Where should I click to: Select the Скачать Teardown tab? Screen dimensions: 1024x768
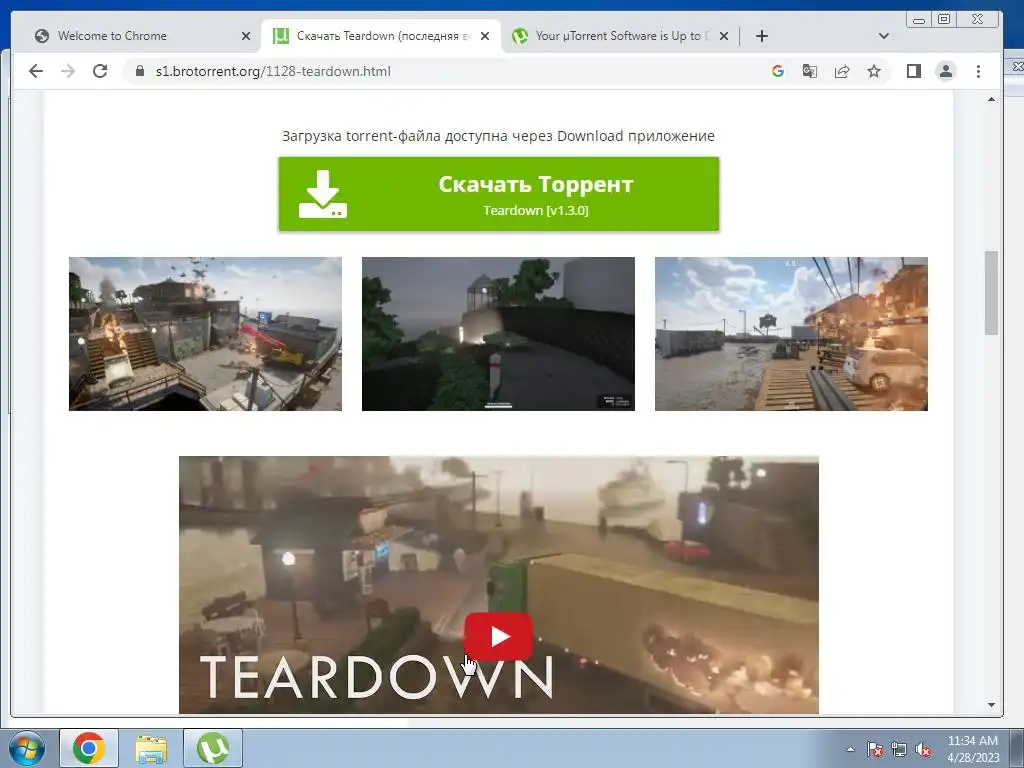[x=381, y=36]
